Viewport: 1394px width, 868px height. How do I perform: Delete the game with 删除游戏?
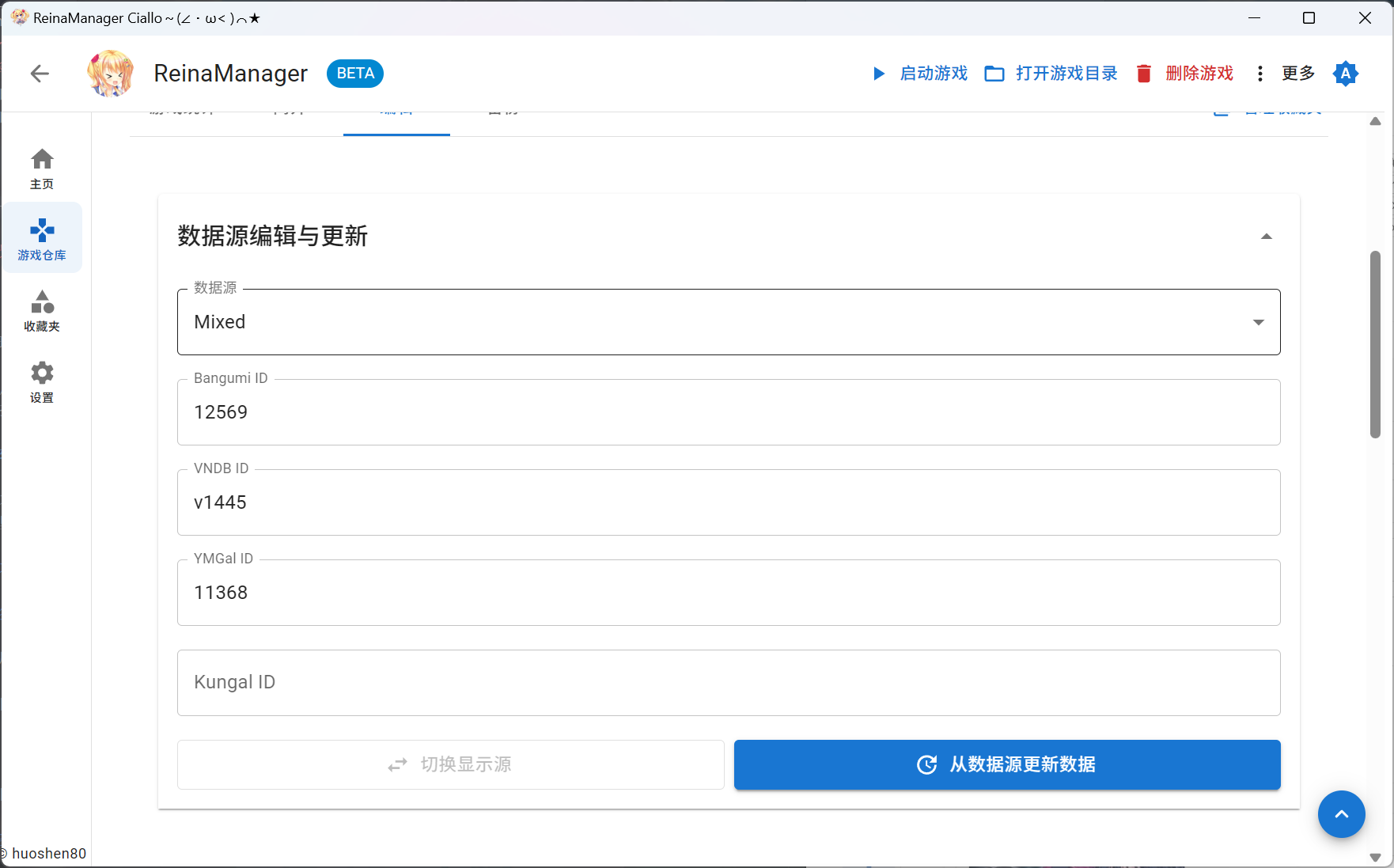(x=1184, y=74)
